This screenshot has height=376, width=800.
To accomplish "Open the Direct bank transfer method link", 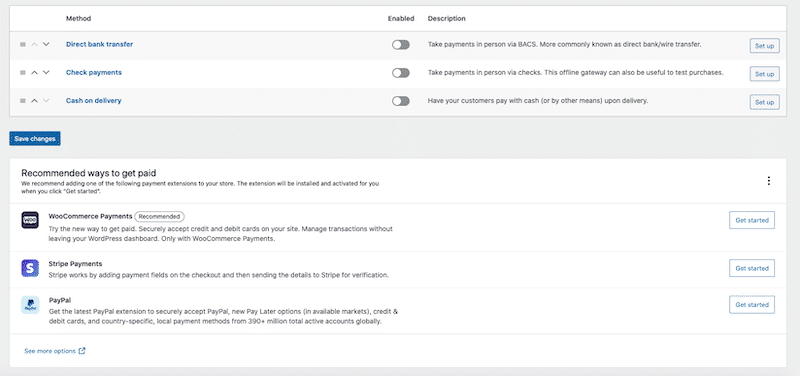I will coord(99,44).
